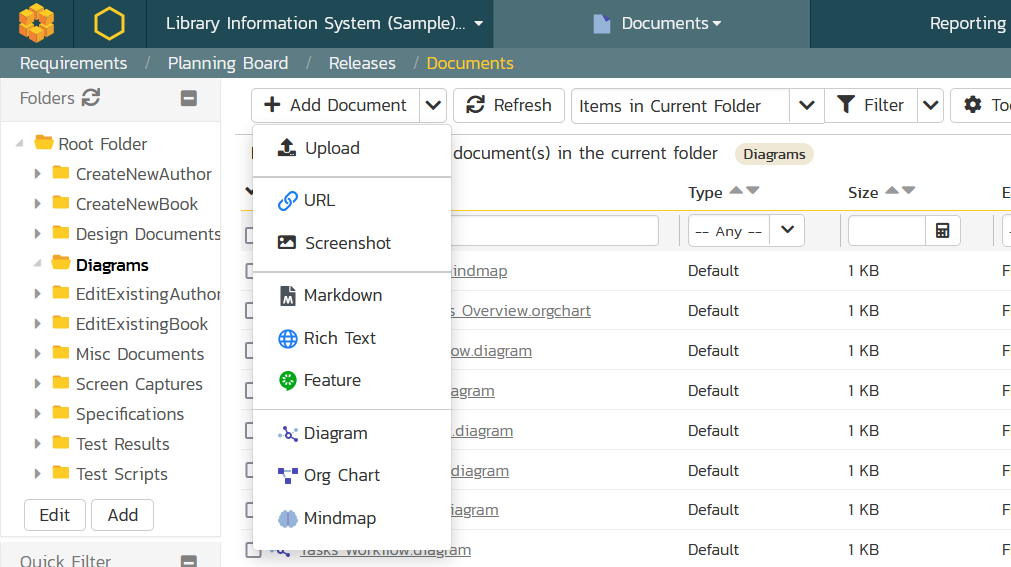1011x567 pixels.
Task: Click the Markdown file icon
Action: coord(287,296)
